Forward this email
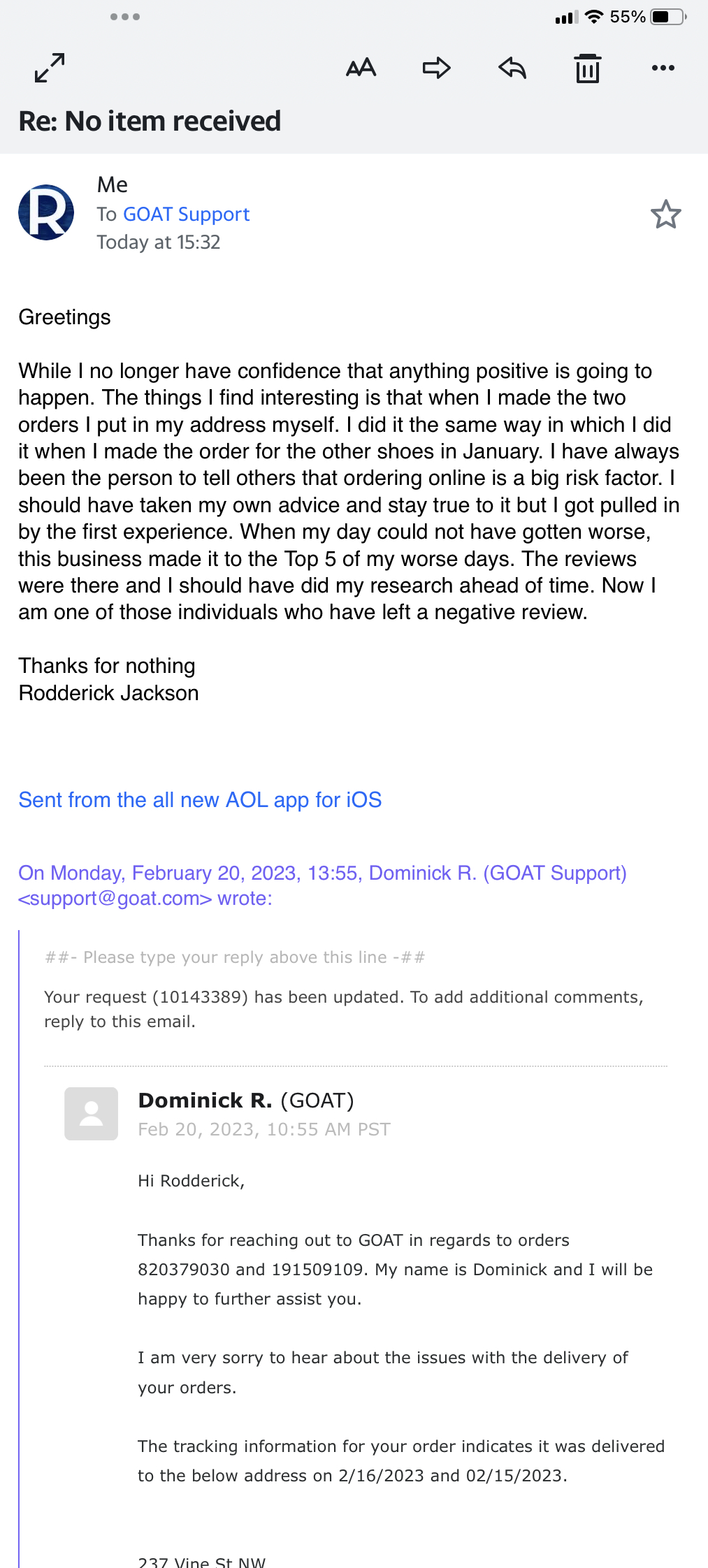This screenshot has height=1568, width=708. point(437,68)
